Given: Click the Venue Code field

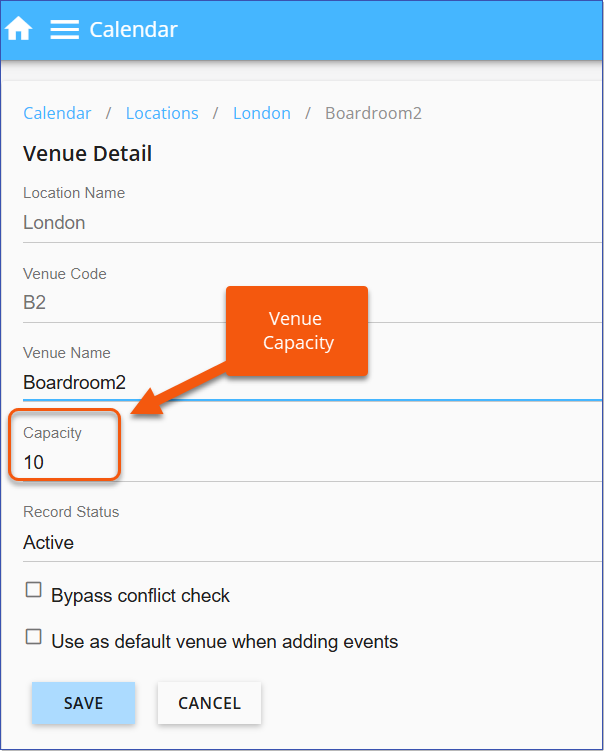Looking at the screenshot, I should tap(300, 302).
